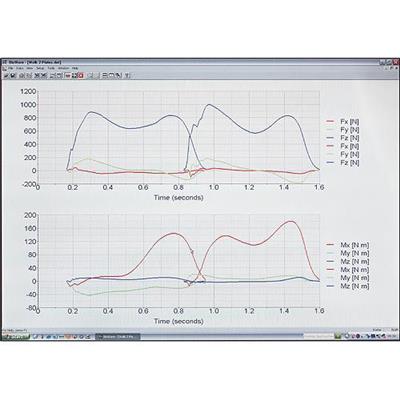Click the last icon in the toolbar

tap(126, 76)
